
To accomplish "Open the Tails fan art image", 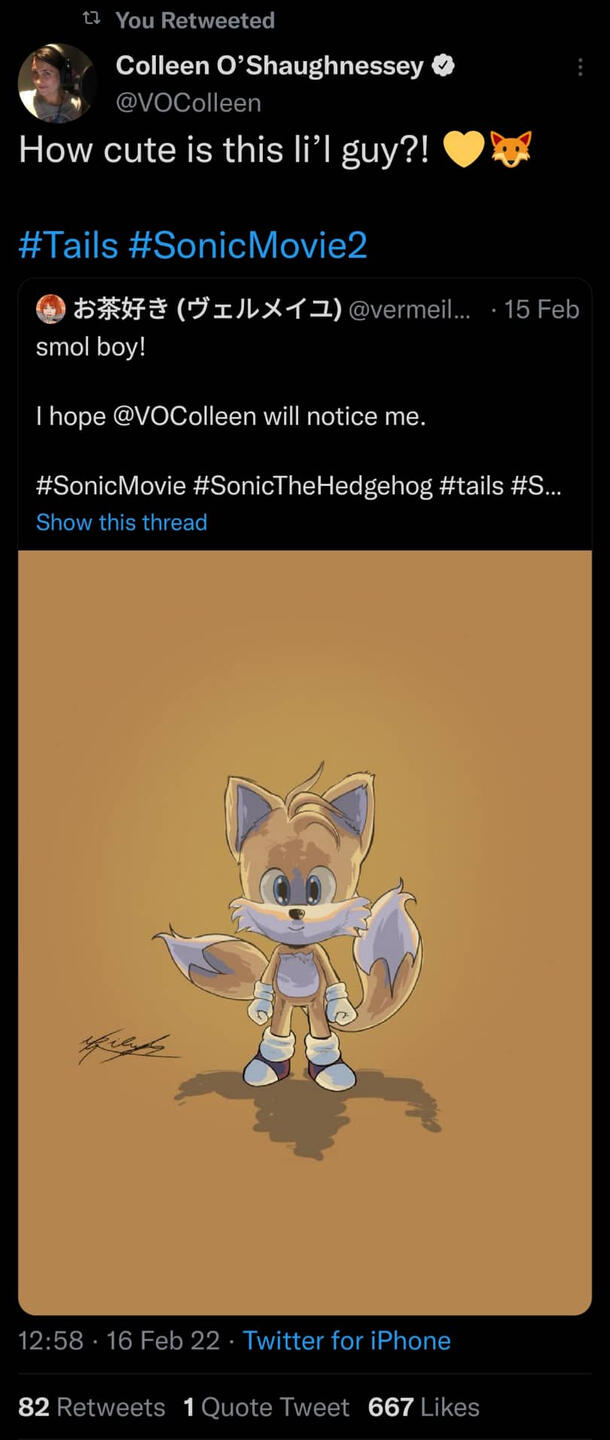I will click(x=305, y=930).
